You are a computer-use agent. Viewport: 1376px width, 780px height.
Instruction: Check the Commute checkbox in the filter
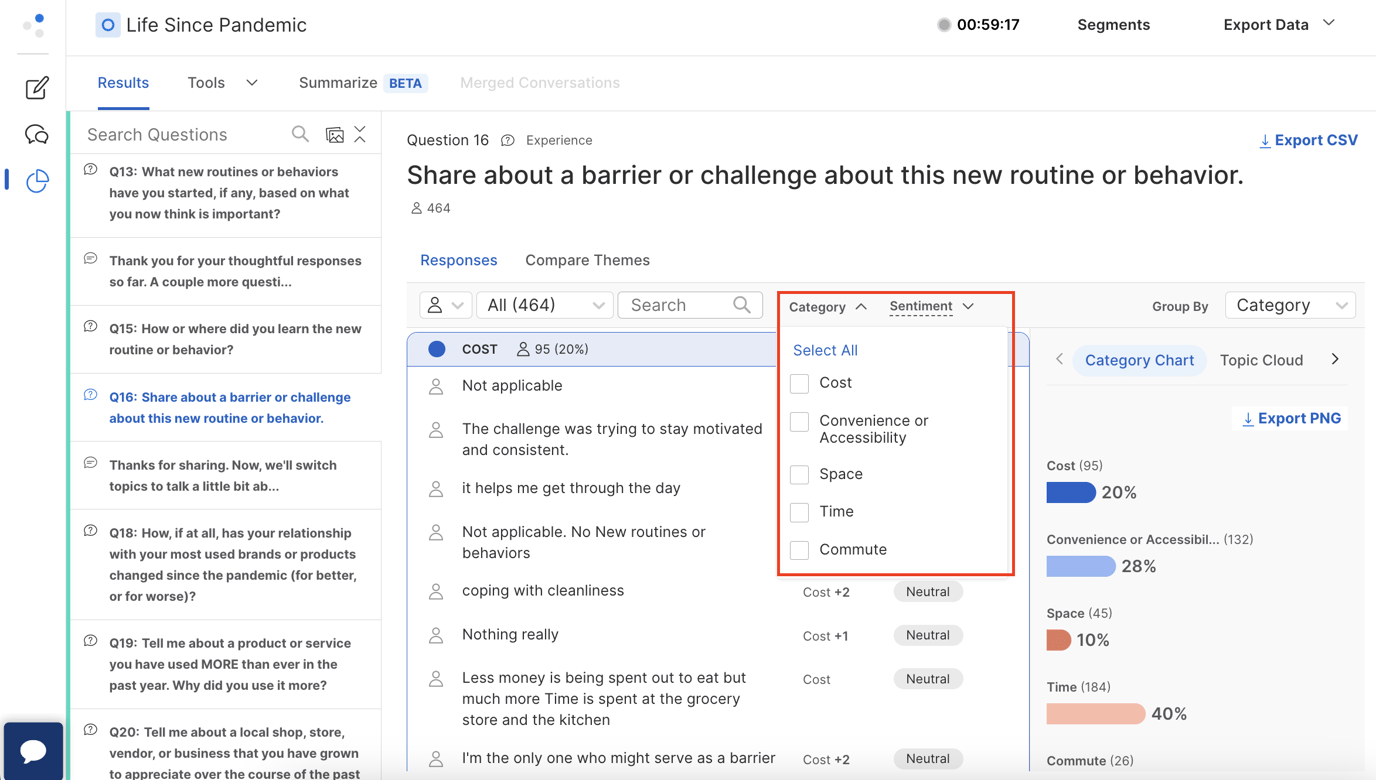[799, 549]
